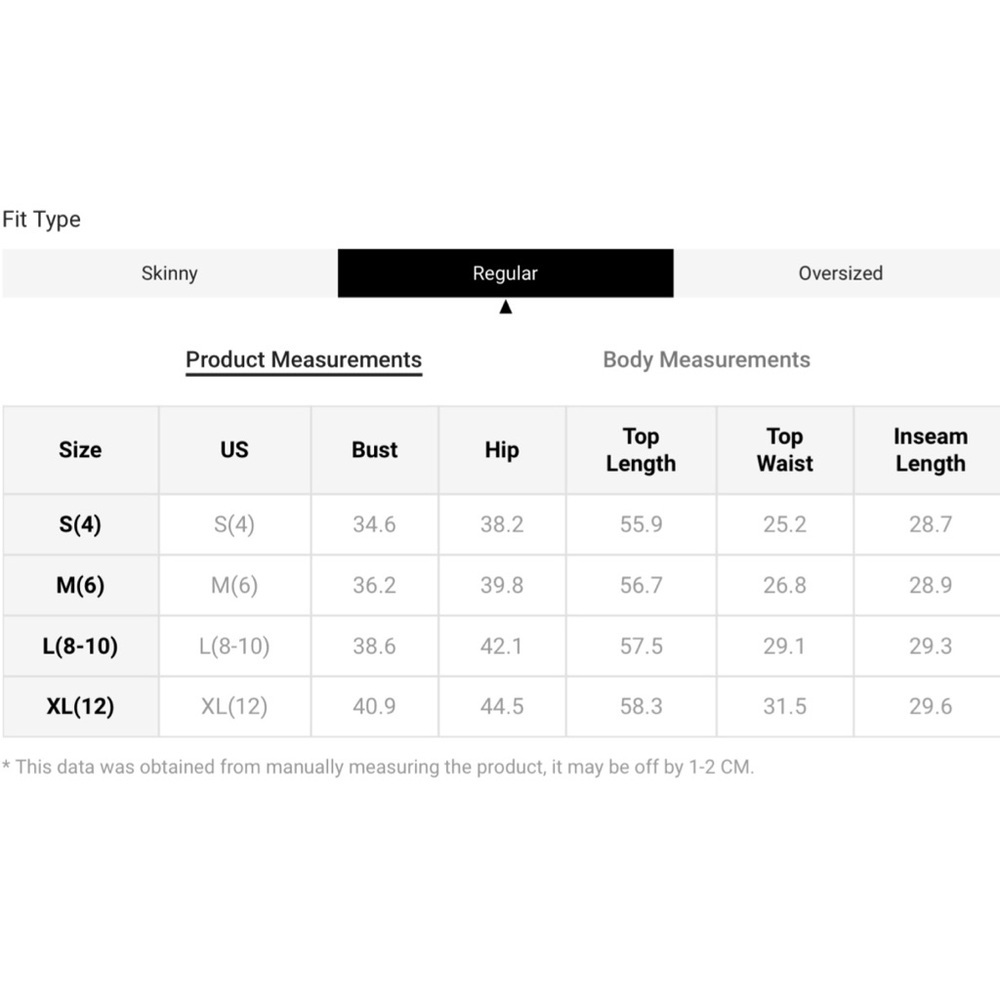Screen dimensions: 1000x1000
Task: Click the Size column header
Action: (x=80, y=450)
